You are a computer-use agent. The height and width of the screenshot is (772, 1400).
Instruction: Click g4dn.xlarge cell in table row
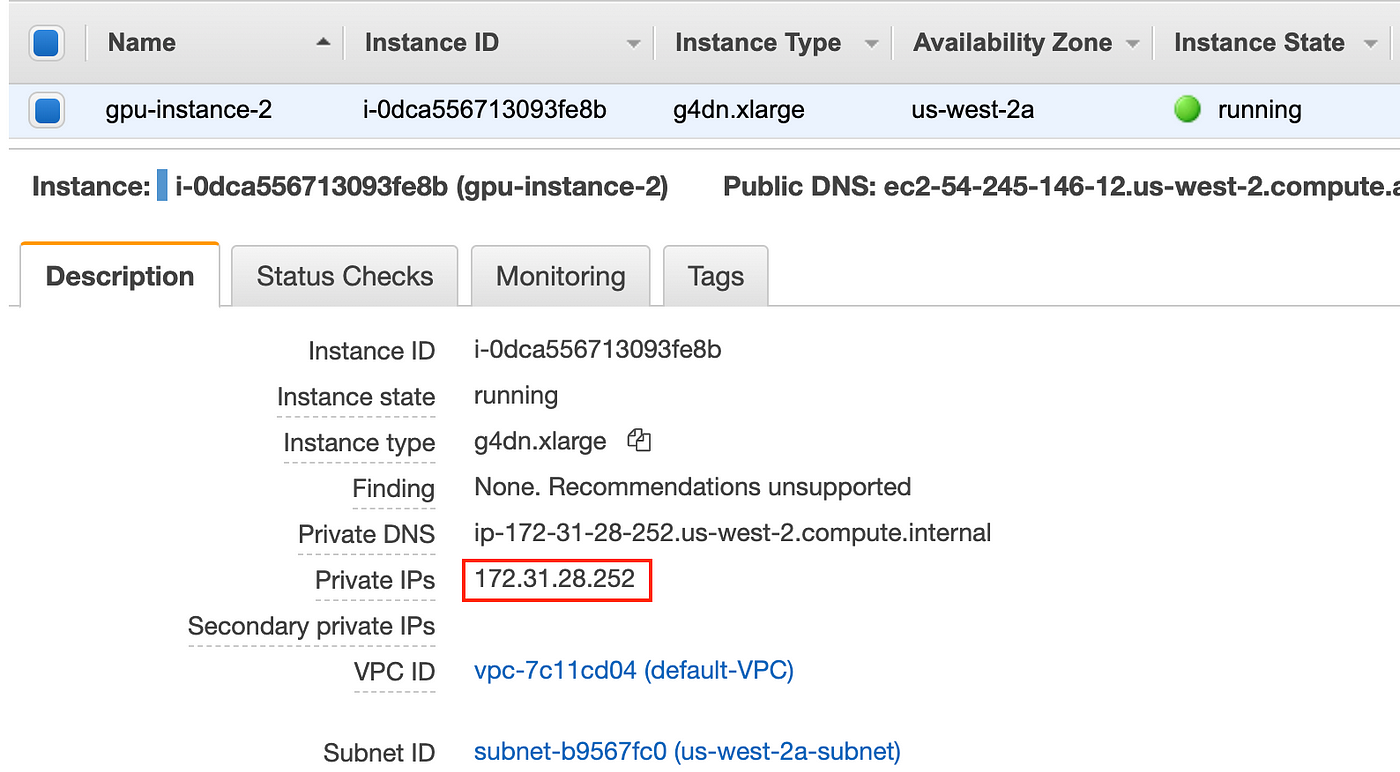click(x=739, y=110)
